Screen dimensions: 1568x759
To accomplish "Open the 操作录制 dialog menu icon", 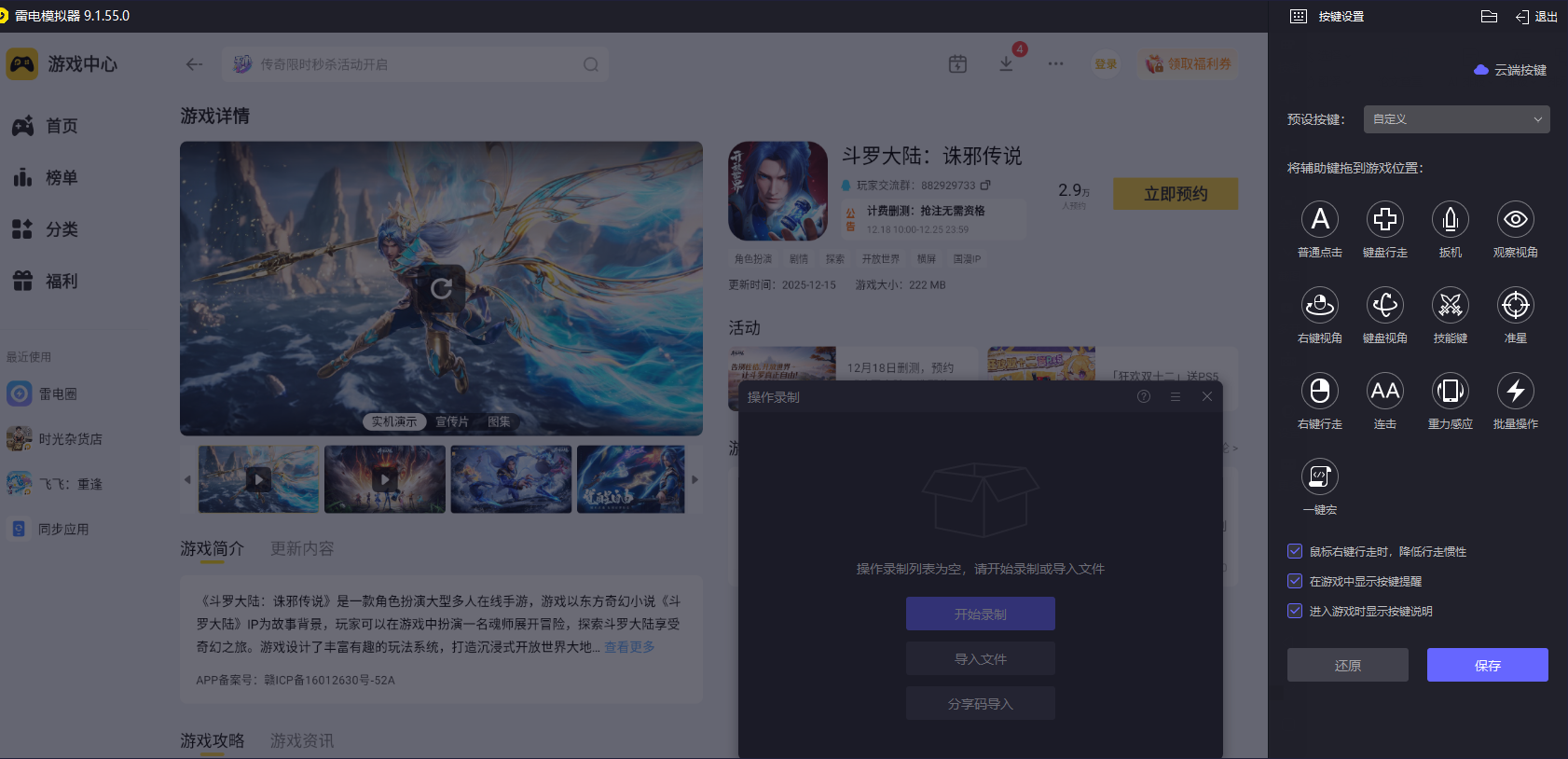I will tap(1176, 396).
